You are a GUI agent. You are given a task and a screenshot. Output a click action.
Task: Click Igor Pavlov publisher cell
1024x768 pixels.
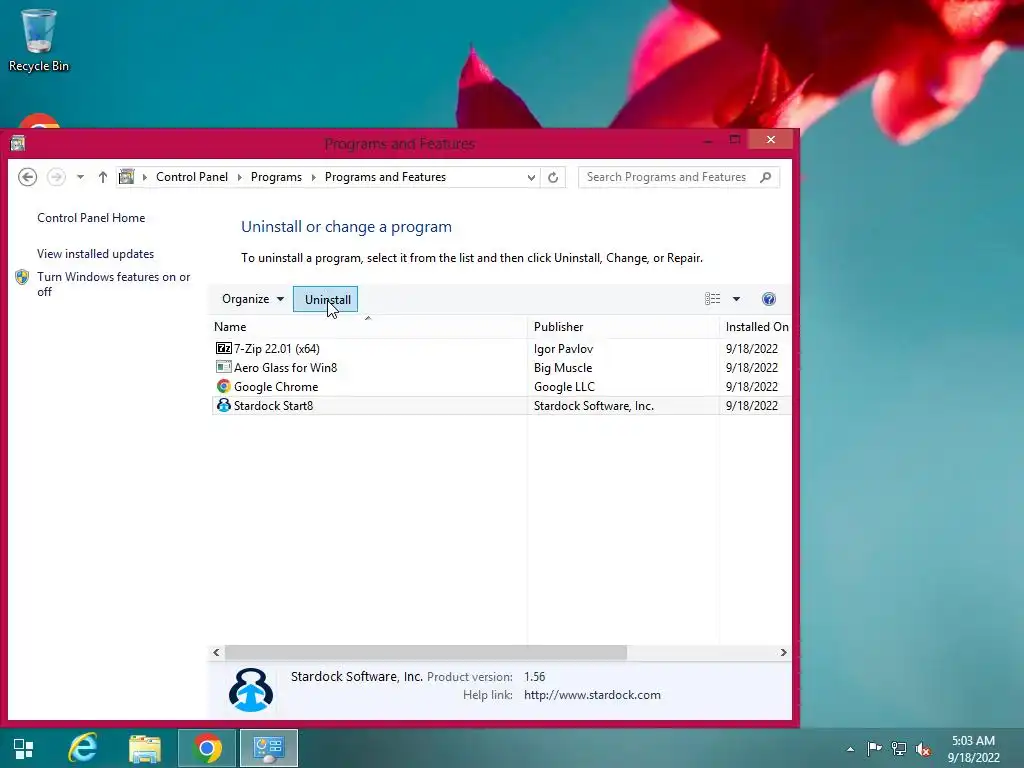coord(563,349)
